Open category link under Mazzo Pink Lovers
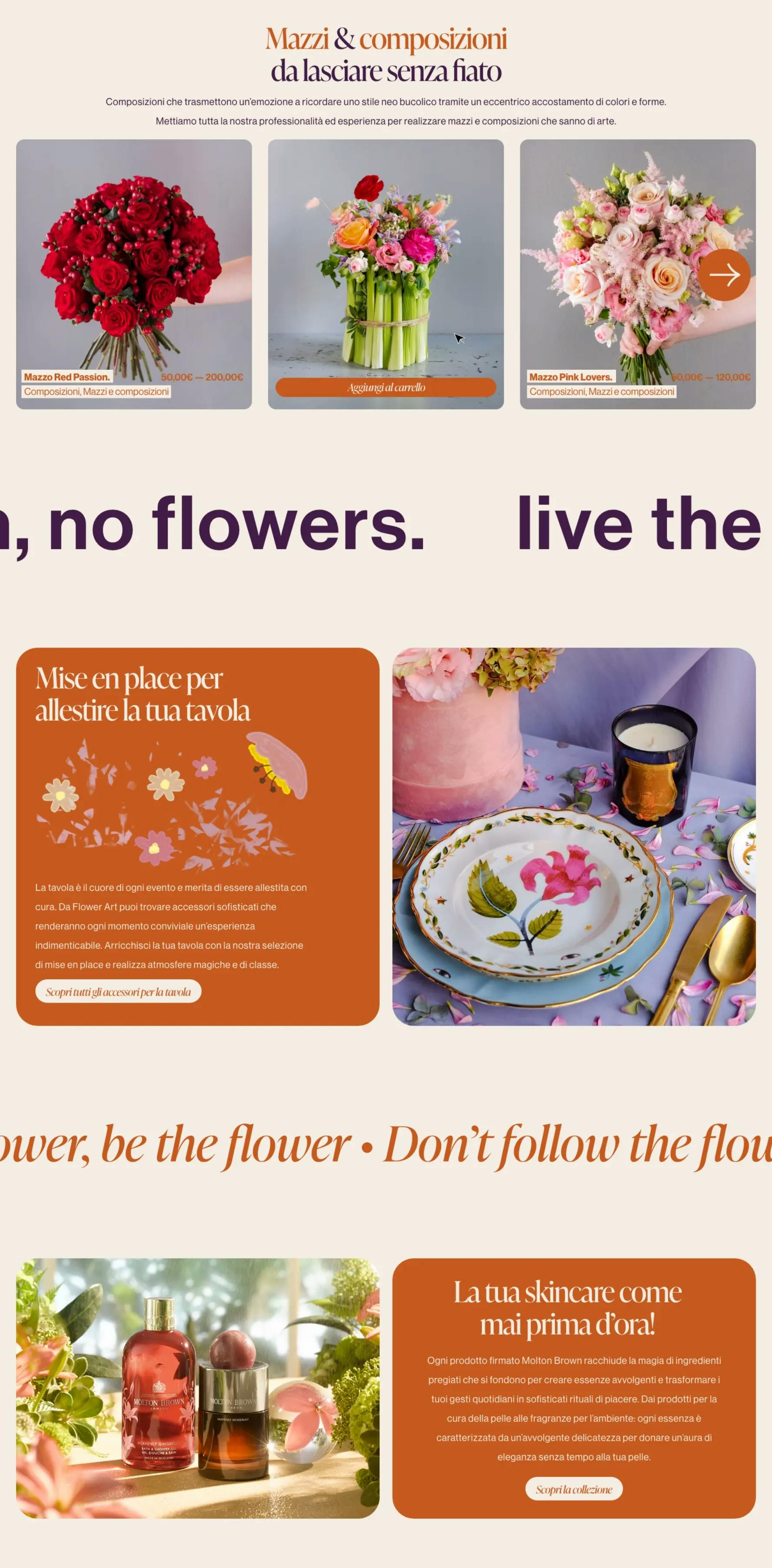The width and height of the screenshot is (772, 1568). pos(602,392)
